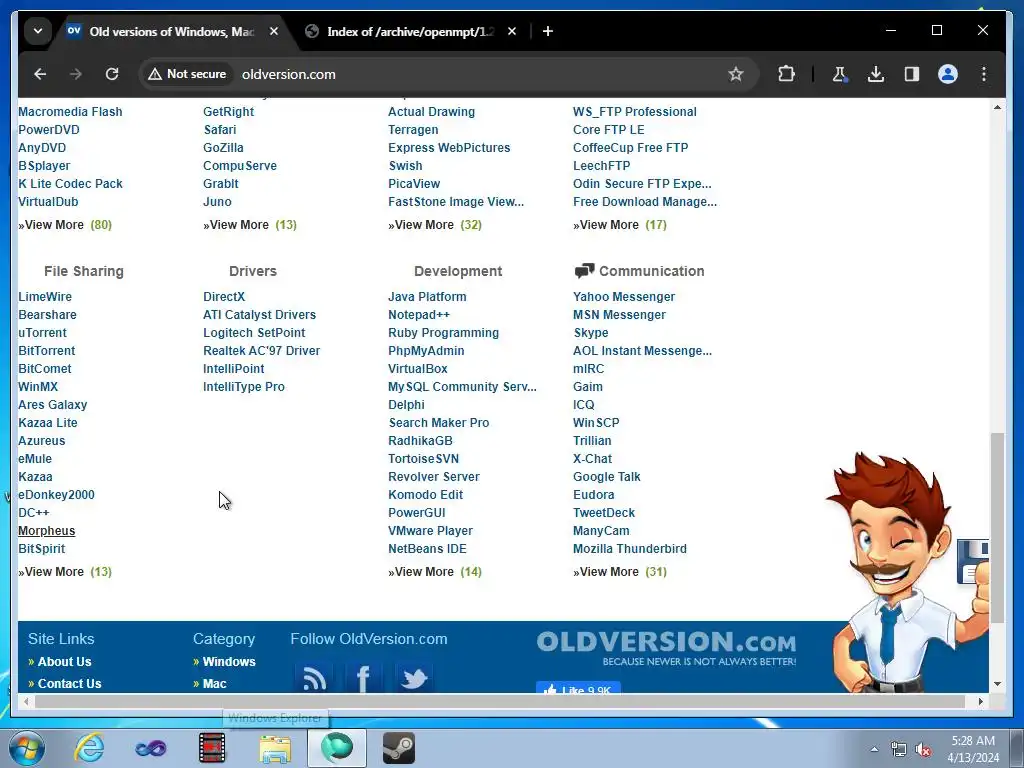Viewport: 1024px width, 768px height.
Task: Open the muted volume tray icon
Action: 923,750
